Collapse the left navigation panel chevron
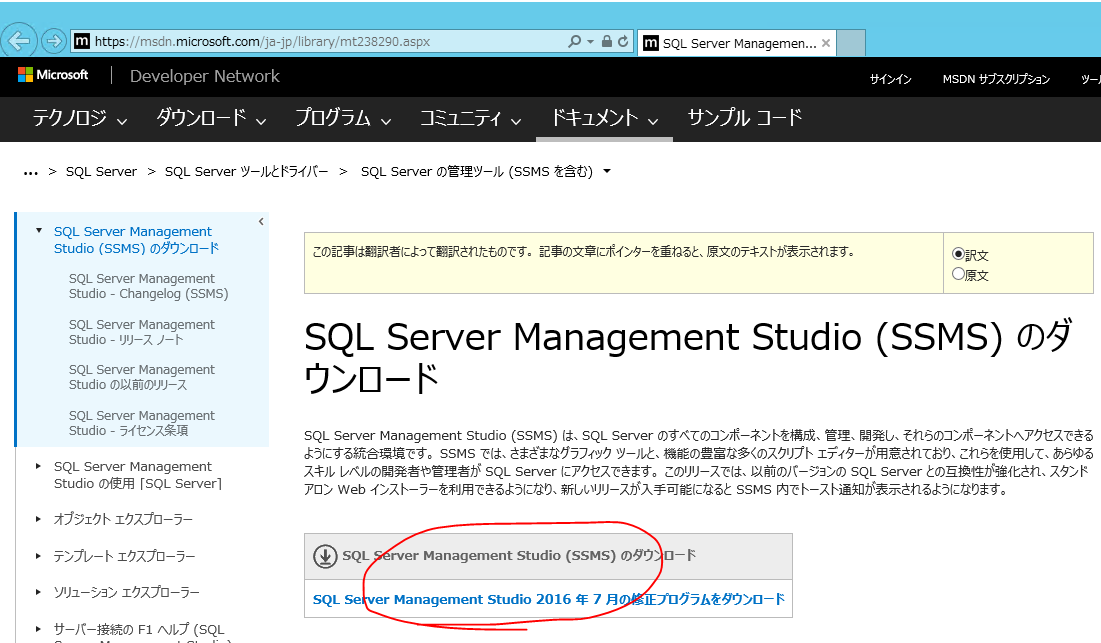This screenshot has width=1101, height=643. point(261,222)
